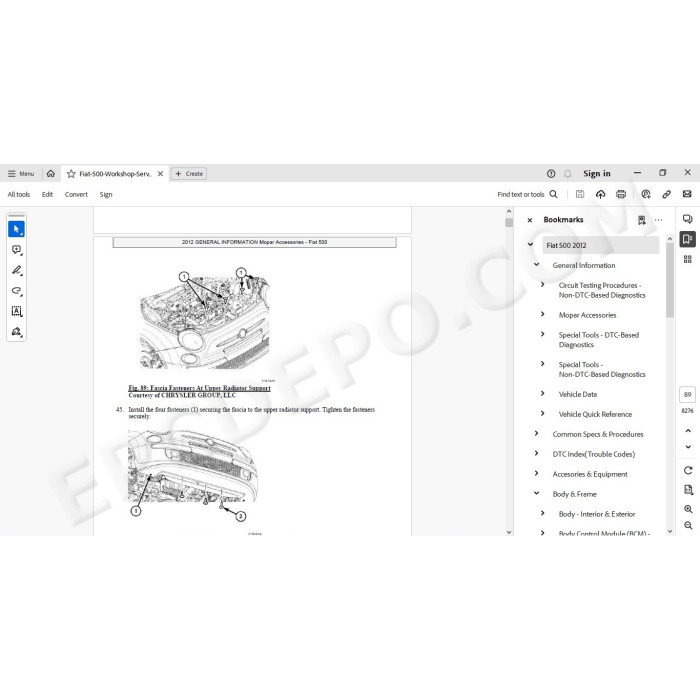Viewport: 700px width, 700px height.
Task: Expand the Vehicle Data bookmark
Action: pyautogui.click(x=543, y=393)
